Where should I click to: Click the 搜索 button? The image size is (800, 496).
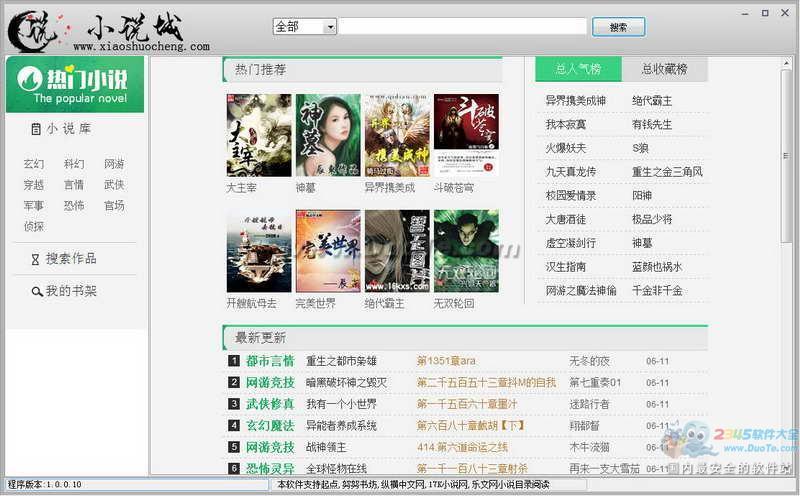pyautogui.click(x=618, y=27)
